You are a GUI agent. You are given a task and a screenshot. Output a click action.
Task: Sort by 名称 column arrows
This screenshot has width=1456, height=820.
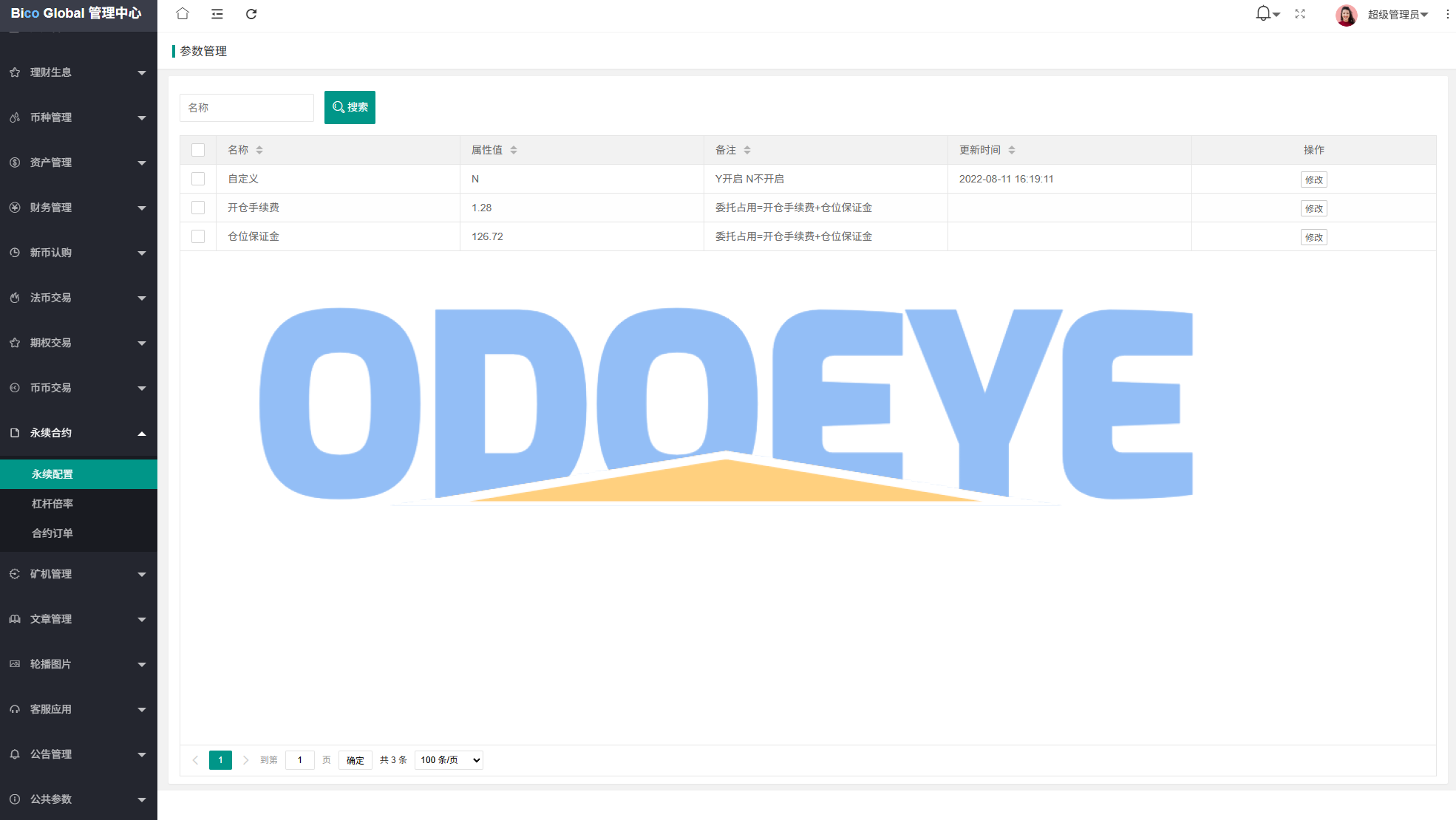click(x=259, y=150)
